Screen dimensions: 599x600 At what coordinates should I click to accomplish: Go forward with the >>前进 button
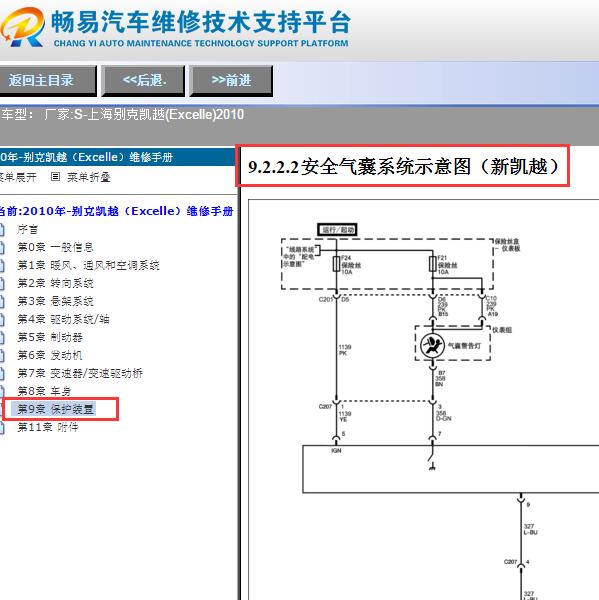[x=231, y=80]
